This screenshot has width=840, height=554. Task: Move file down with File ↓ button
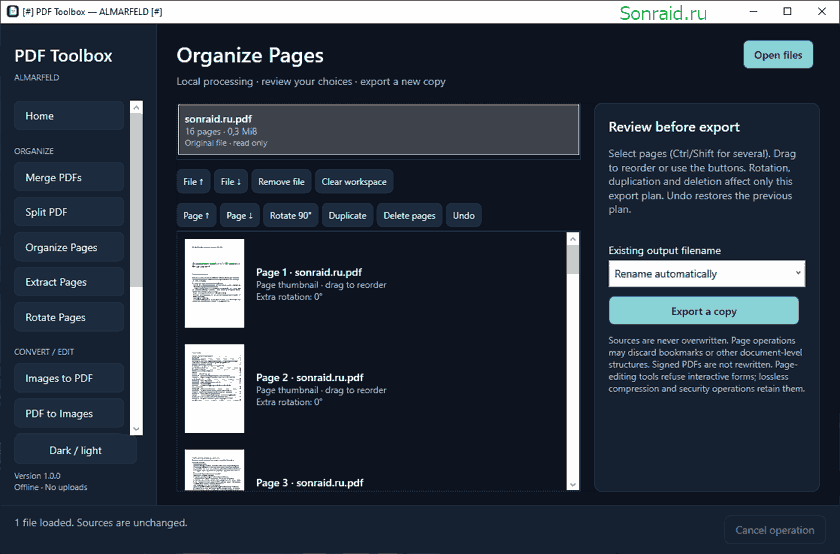point(231,182)
